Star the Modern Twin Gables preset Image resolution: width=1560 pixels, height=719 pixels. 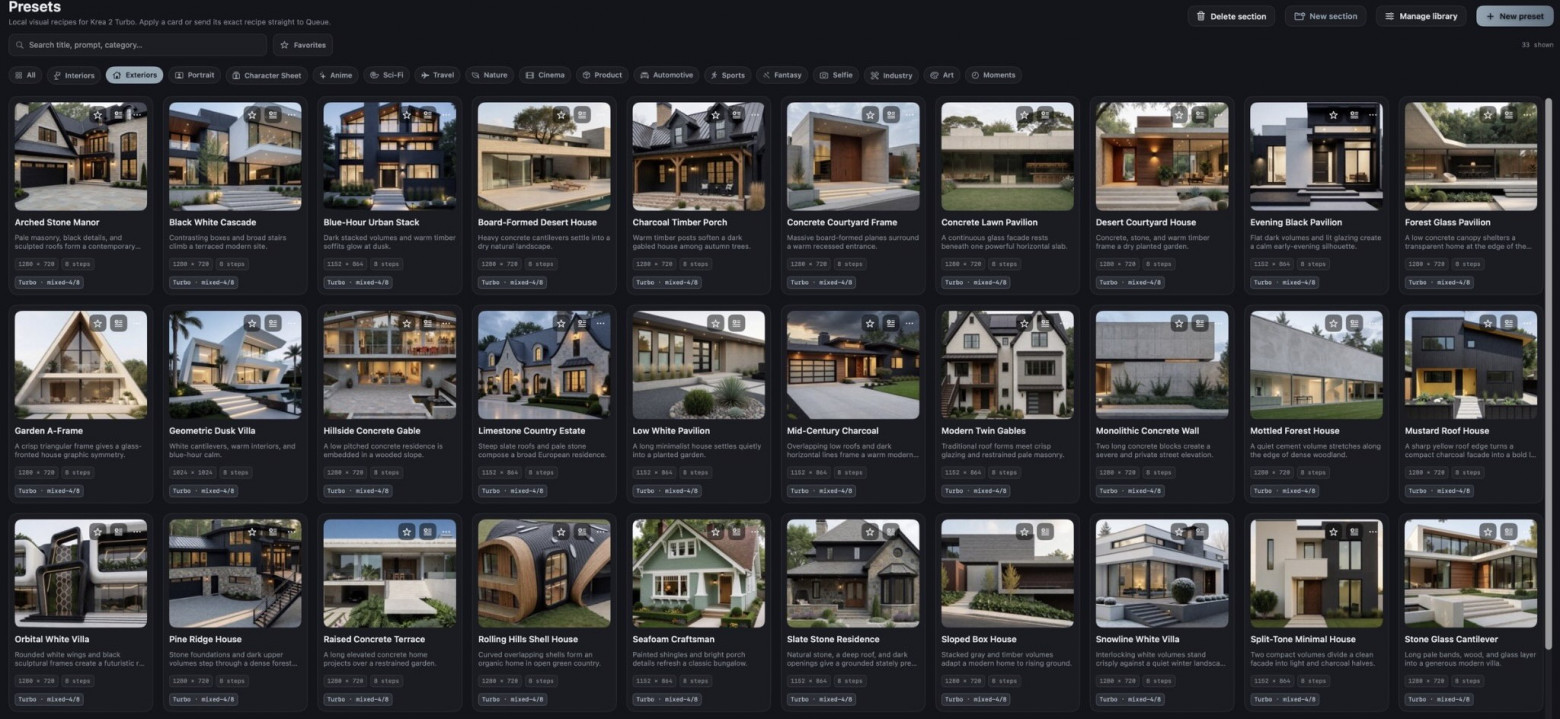(1025, 323)
